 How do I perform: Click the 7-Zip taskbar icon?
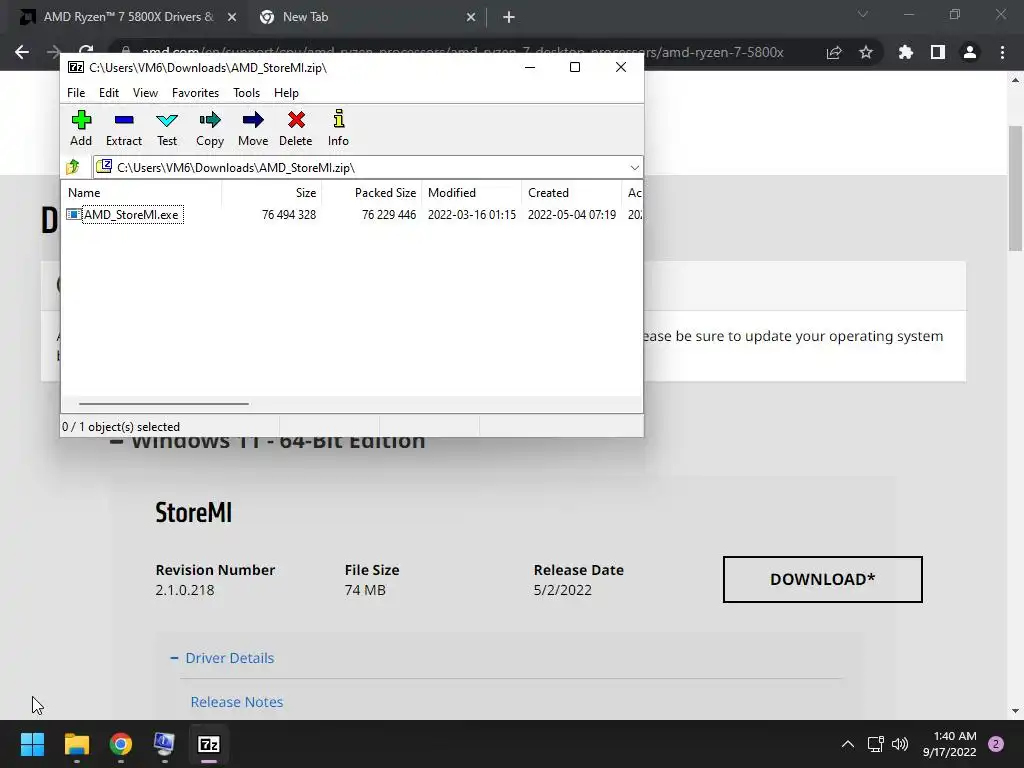tap(209, 744)
